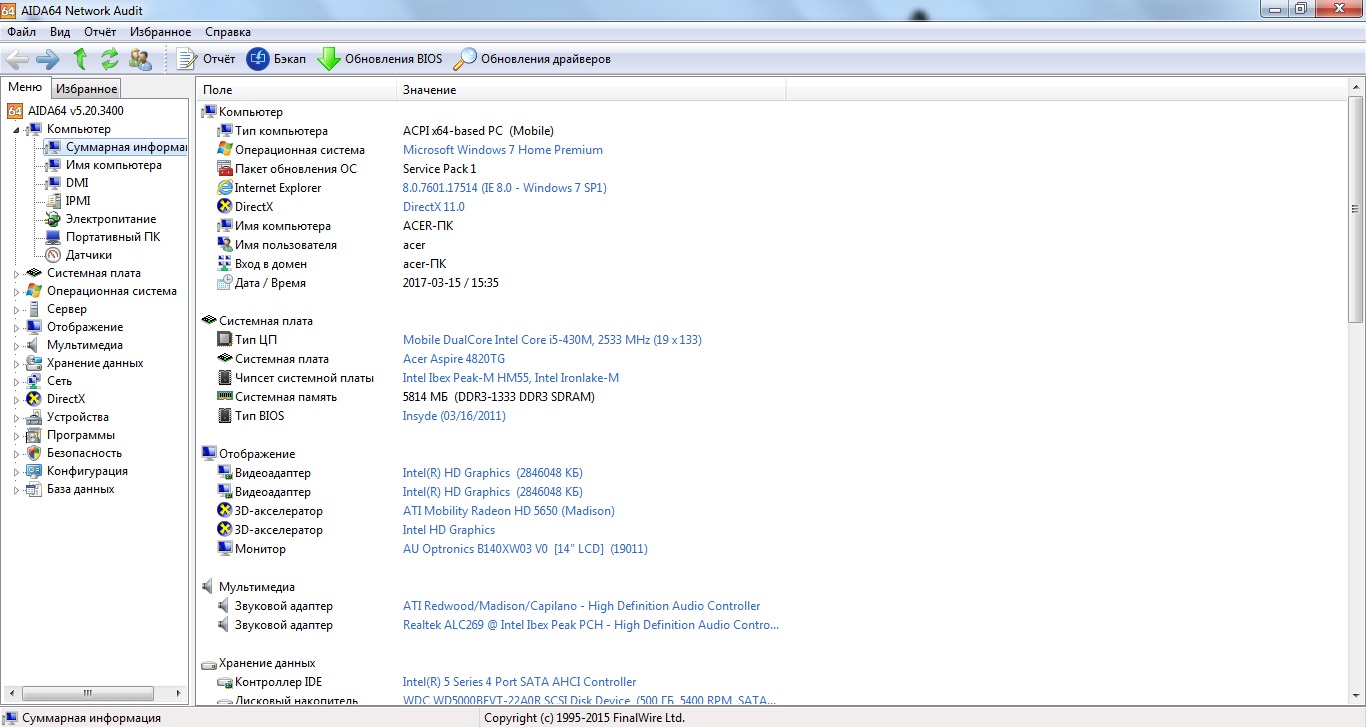Click the Поле column header
This screenshot has width=1366, height=728.
pyautogui.click(x=296, y=90)
